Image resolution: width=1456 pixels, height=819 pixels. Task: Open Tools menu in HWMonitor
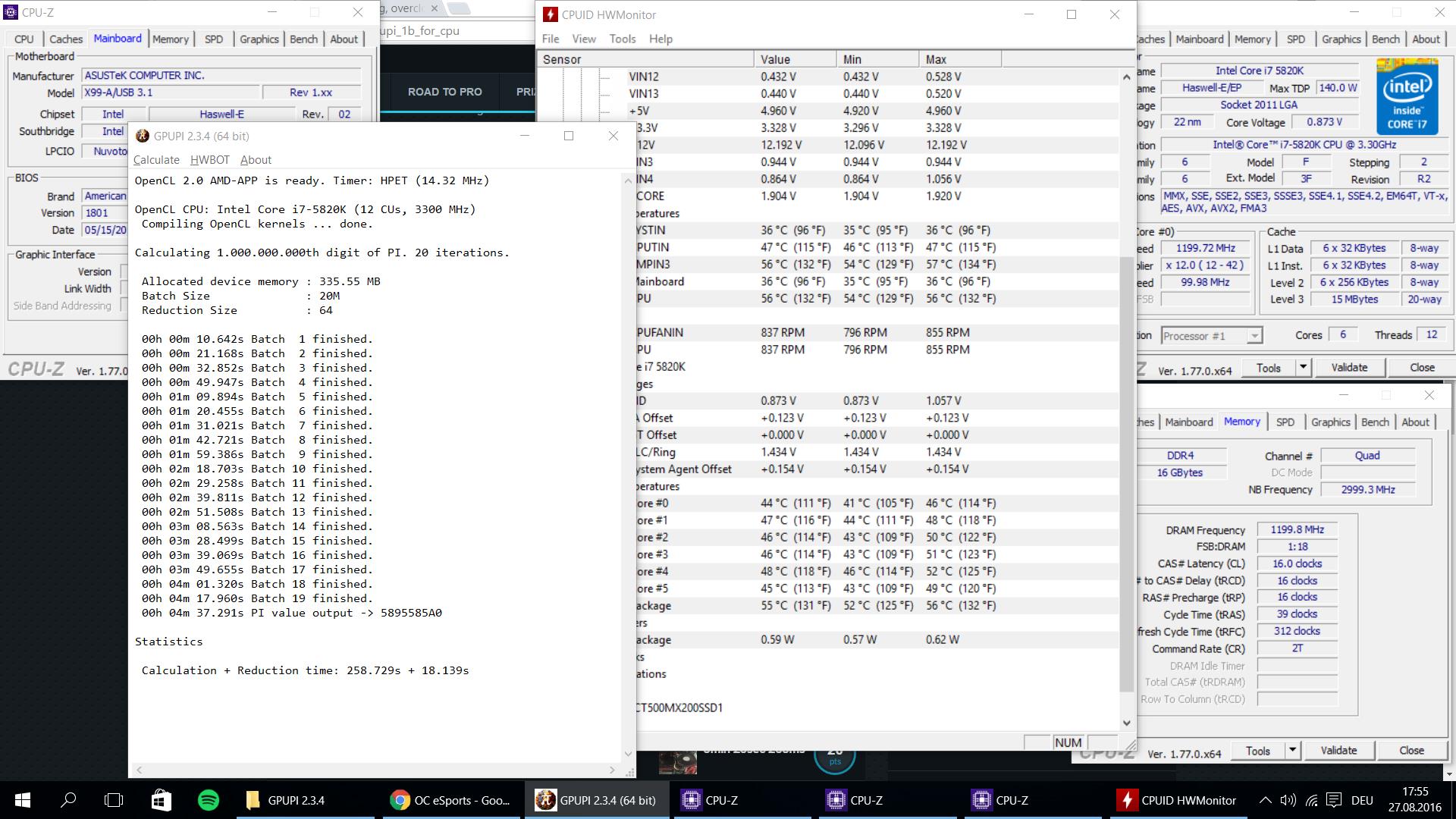click(x=623, y=39)
